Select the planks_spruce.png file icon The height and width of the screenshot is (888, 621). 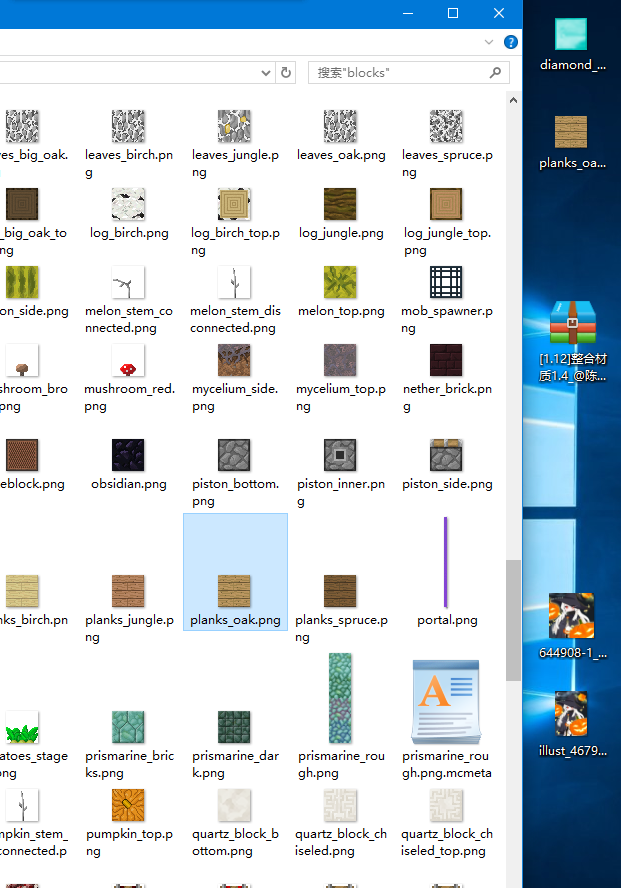click(340, 591)
